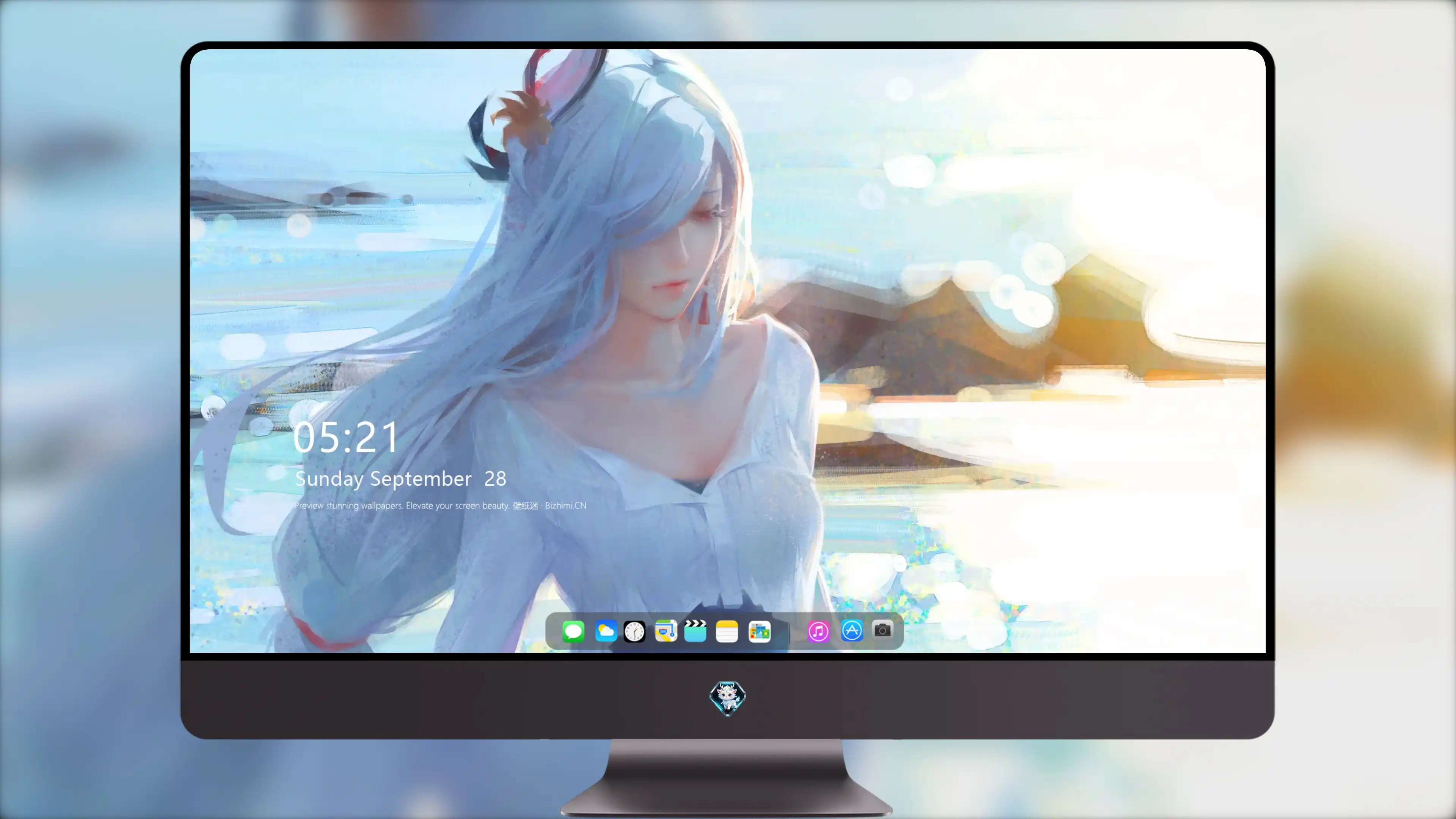Click the 05:21 clock display
The image size is (1456, 819).
[346, 438]
